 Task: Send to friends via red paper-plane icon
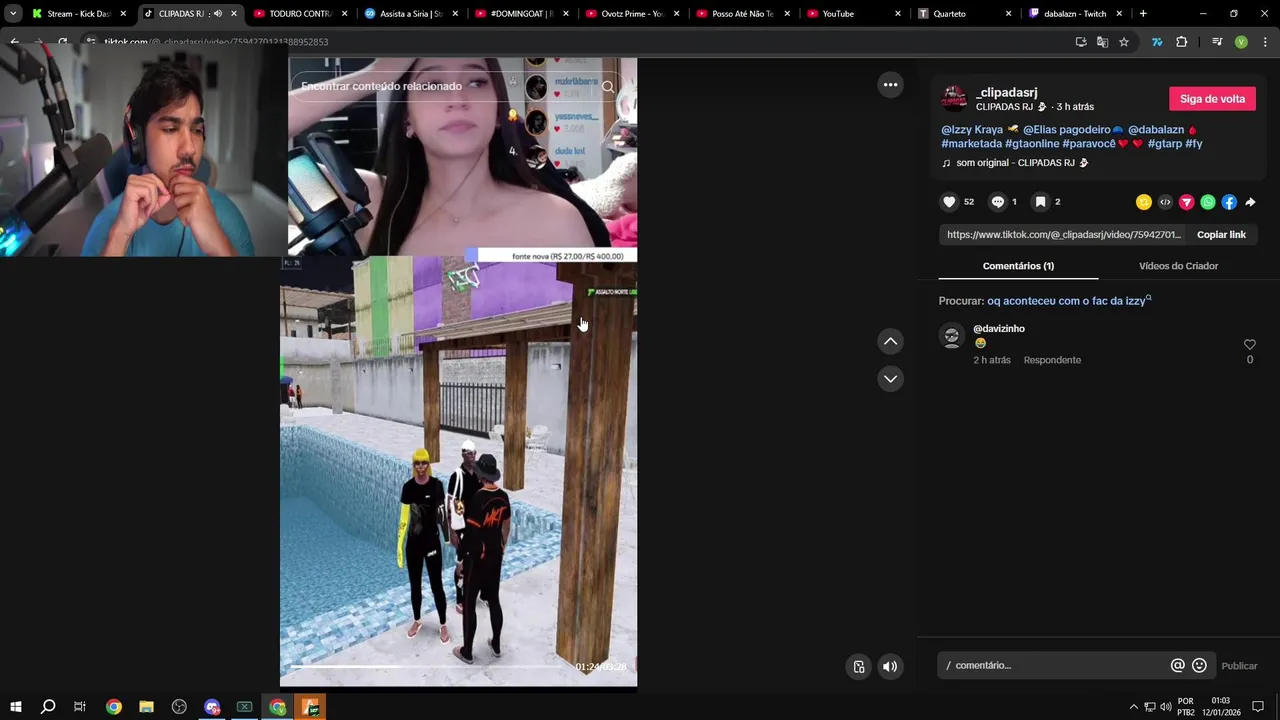(1187, 202)
